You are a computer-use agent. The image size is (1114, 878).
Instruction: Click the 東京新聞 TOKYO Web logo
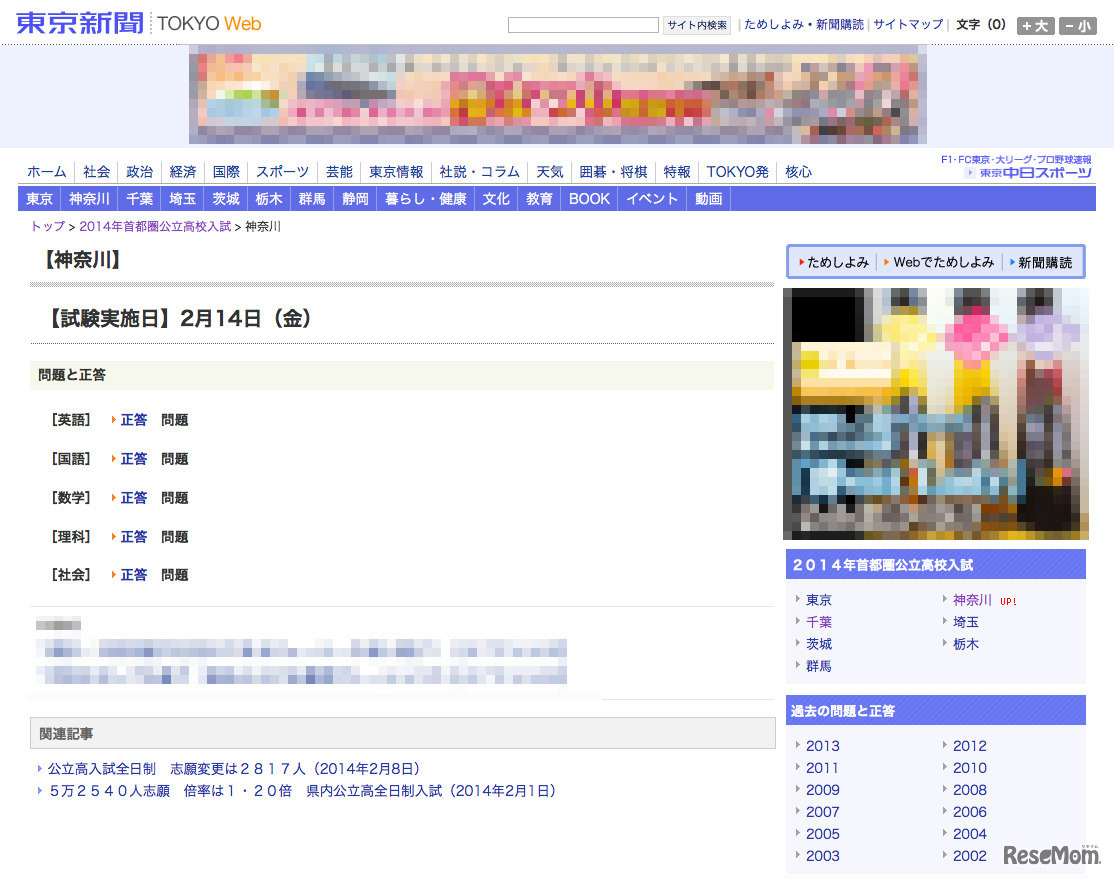click(139, 23)
